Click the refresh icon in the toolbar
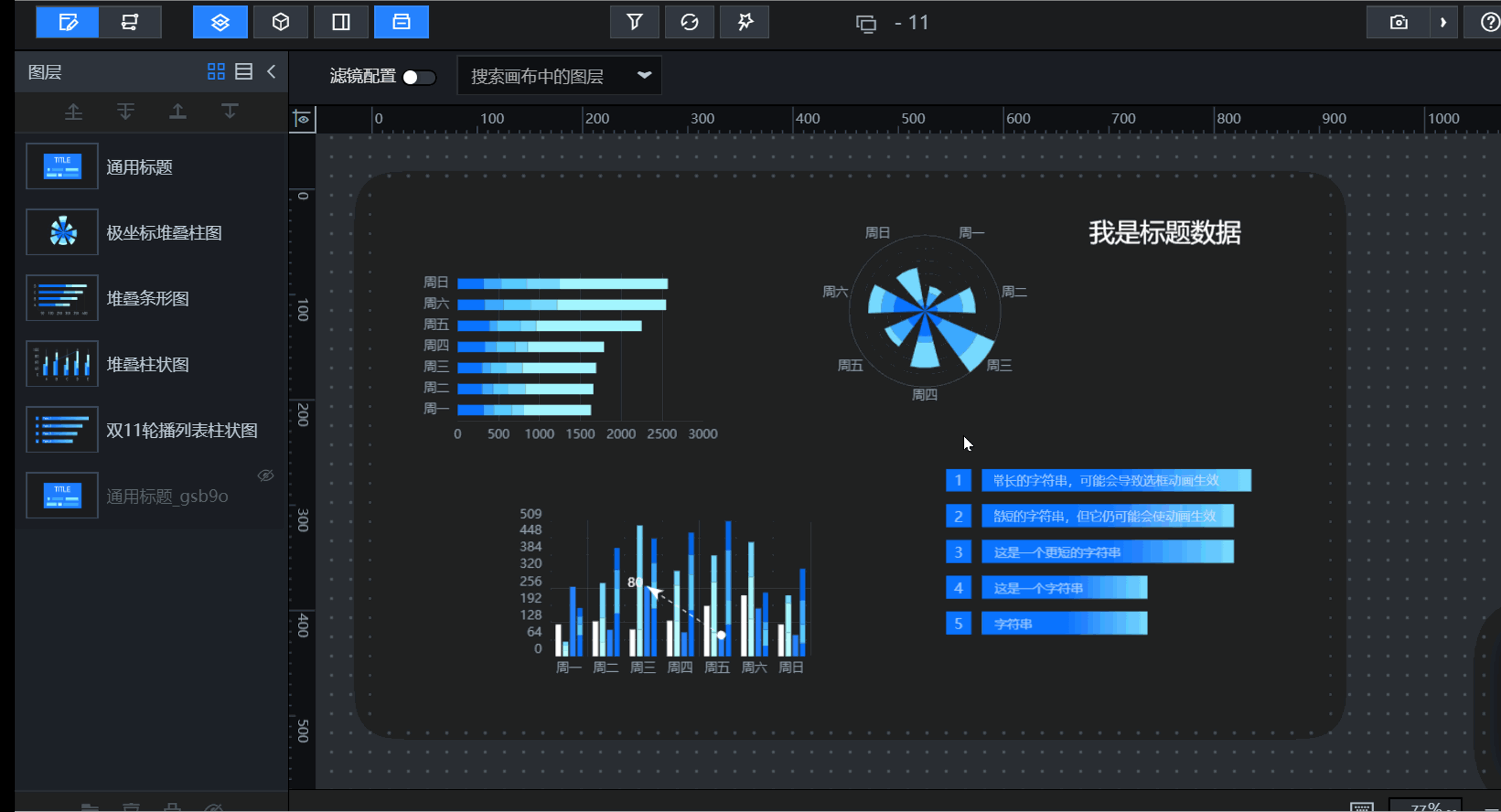Image resolution: width=1501 pixels, height=812 pixels. pos(689,23)
